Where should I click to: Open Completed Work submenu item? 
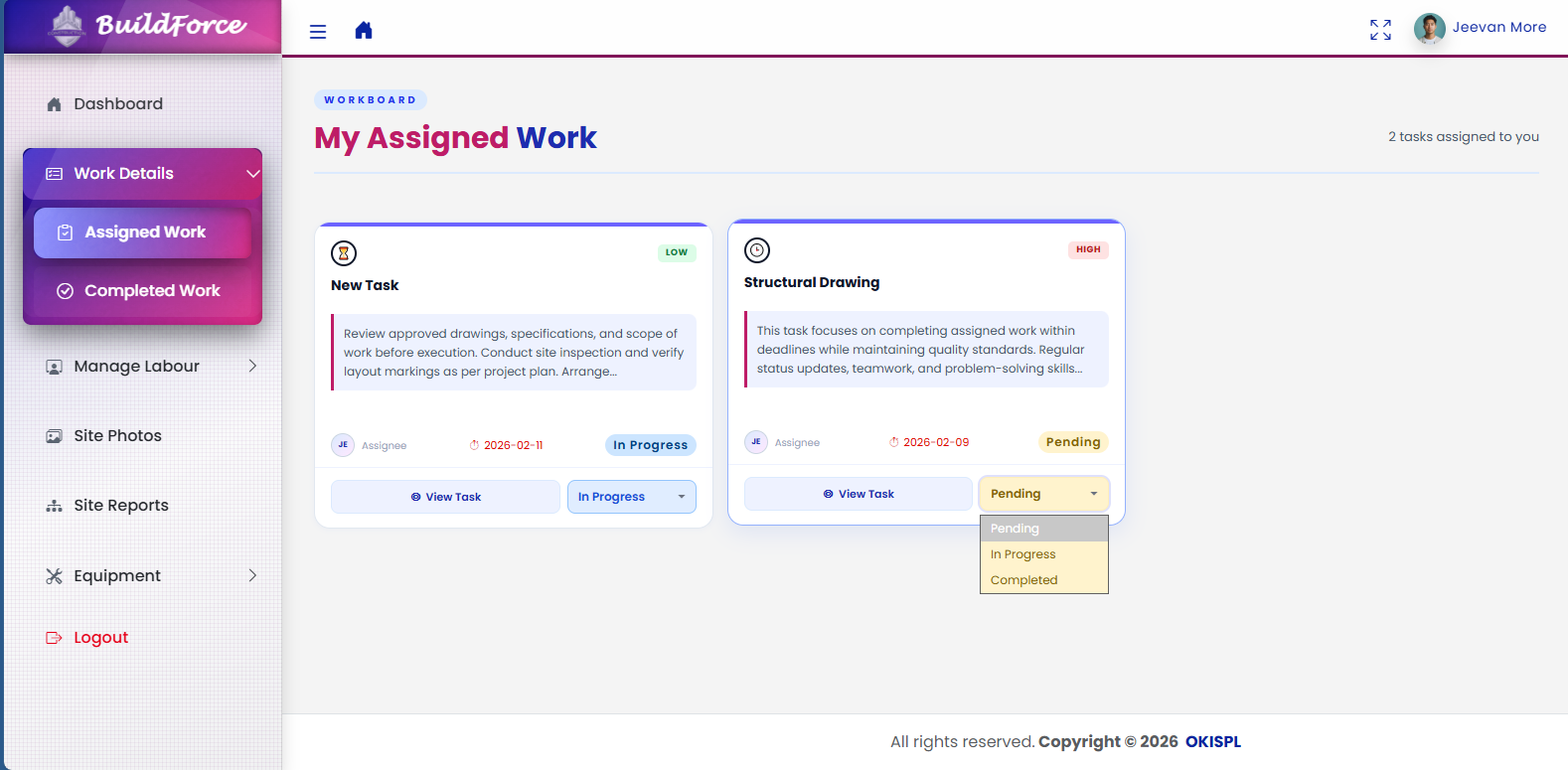[x=143, y=291]
